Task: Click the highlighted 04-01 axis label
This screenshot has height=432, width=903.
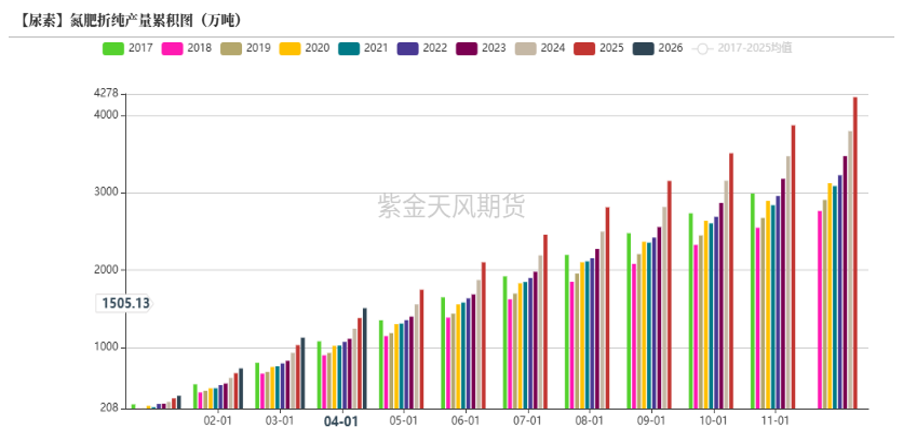Action: [342, 421]
